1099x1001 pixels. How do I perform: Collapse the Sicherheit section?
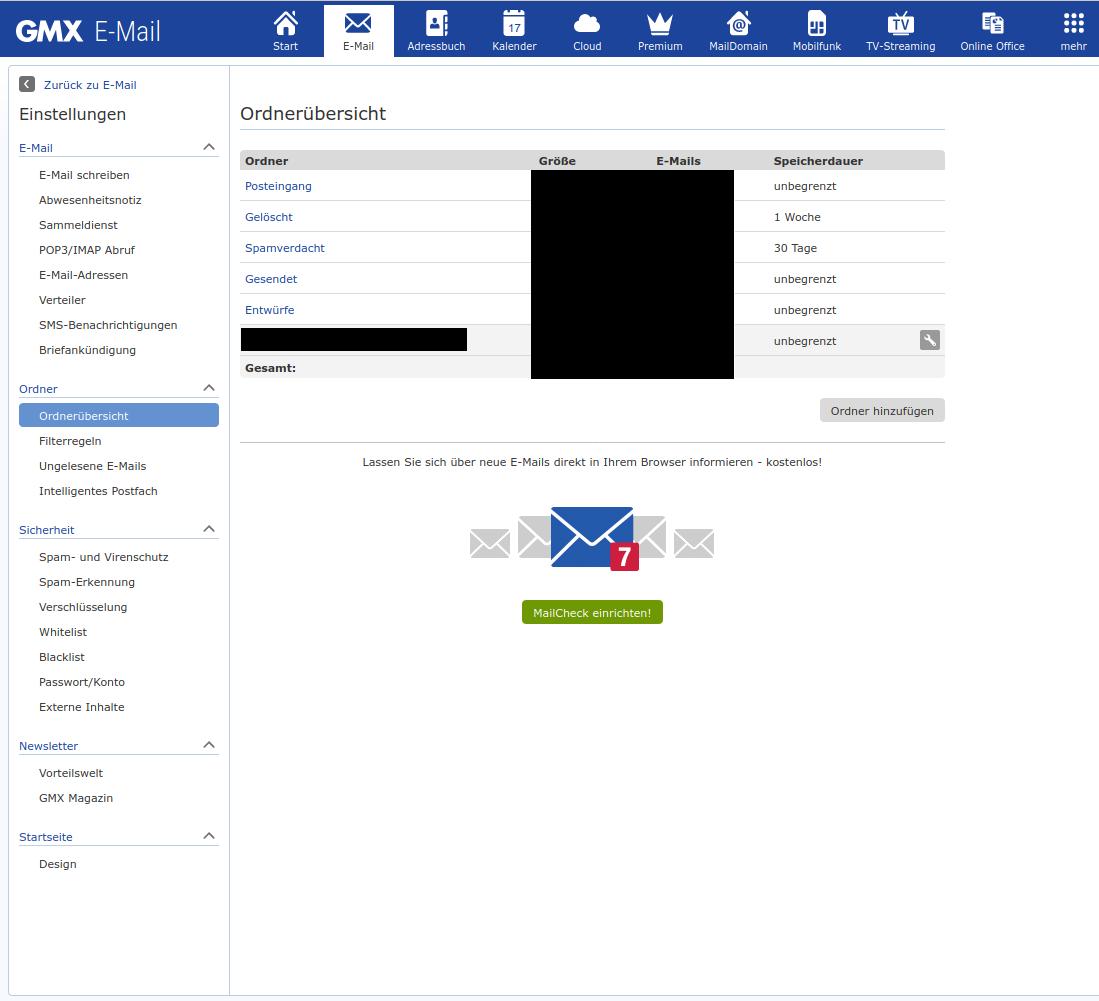click(x=209, y=529)
